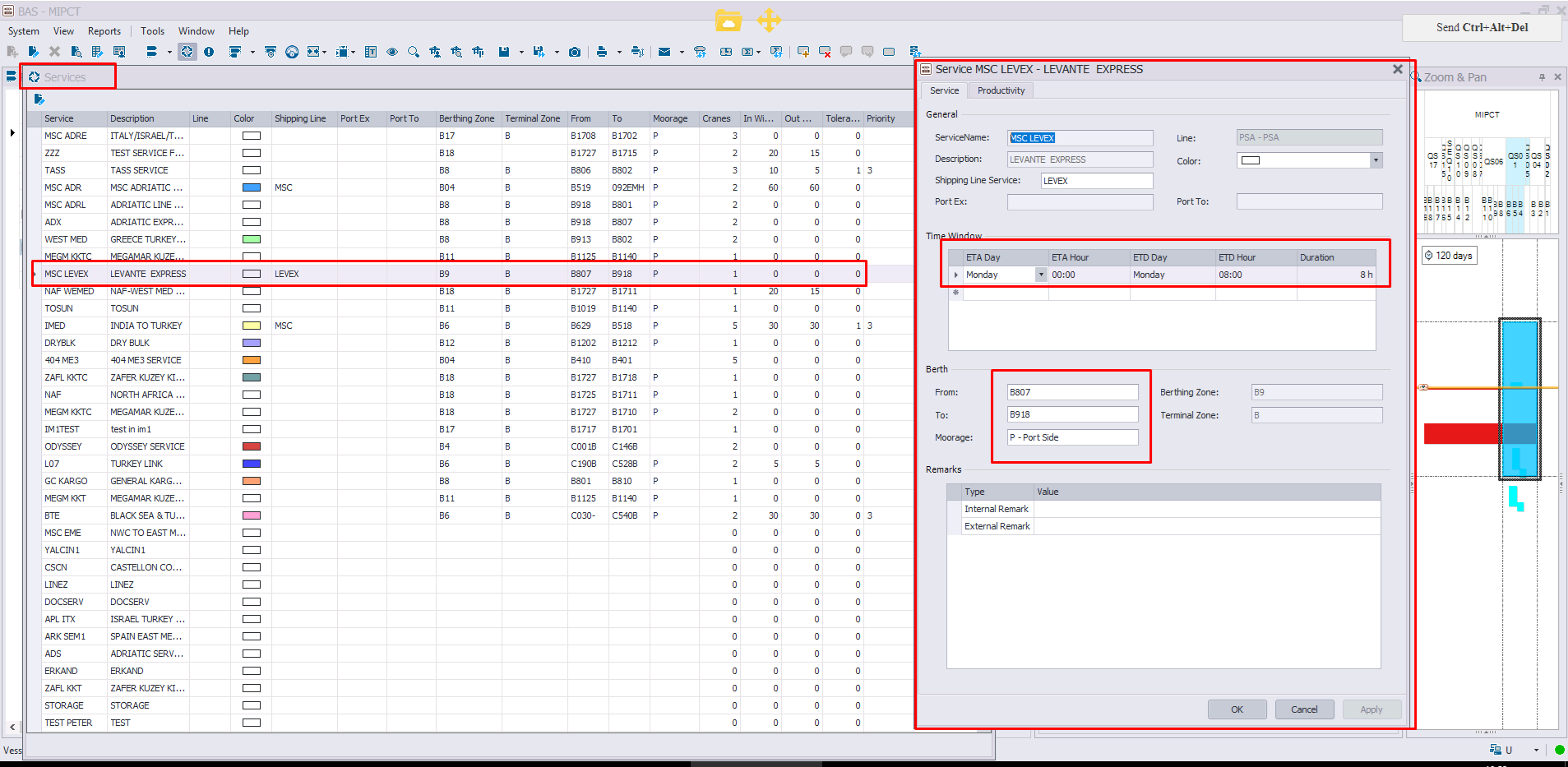The height and width of the screenshot is (767, 1568).
Task: Click the floppy disk save icon
Action: click(504, 52)
